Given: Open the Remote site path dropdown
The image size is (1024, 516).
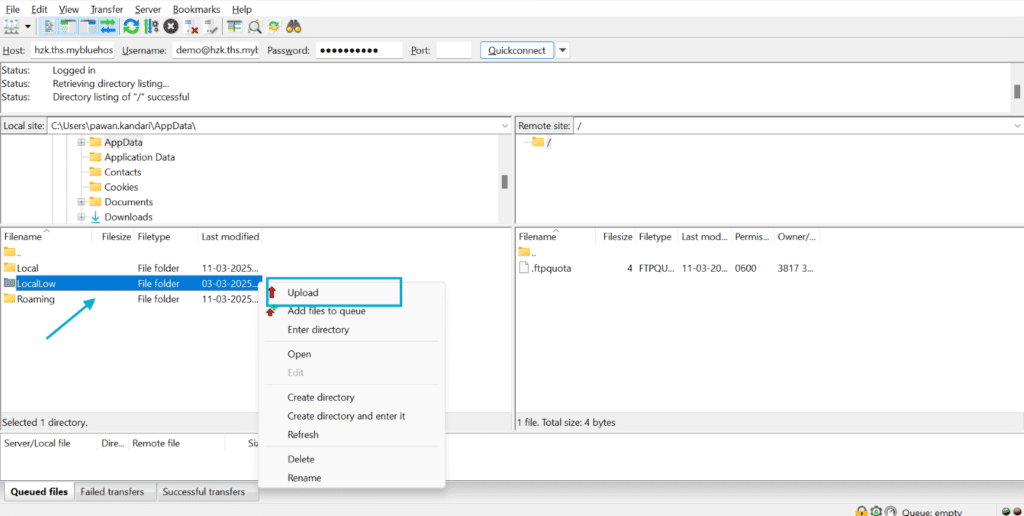Looking at the screenshot, I should (x=1017, y=125).
